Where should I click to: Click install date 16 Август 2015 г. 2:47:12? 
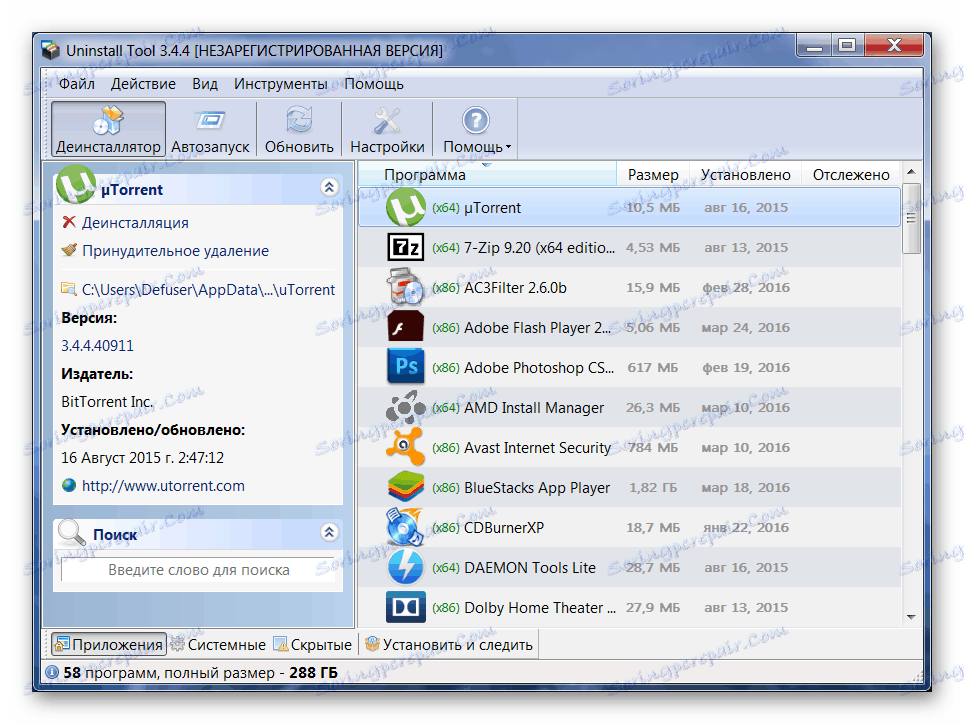click(143, 457)
